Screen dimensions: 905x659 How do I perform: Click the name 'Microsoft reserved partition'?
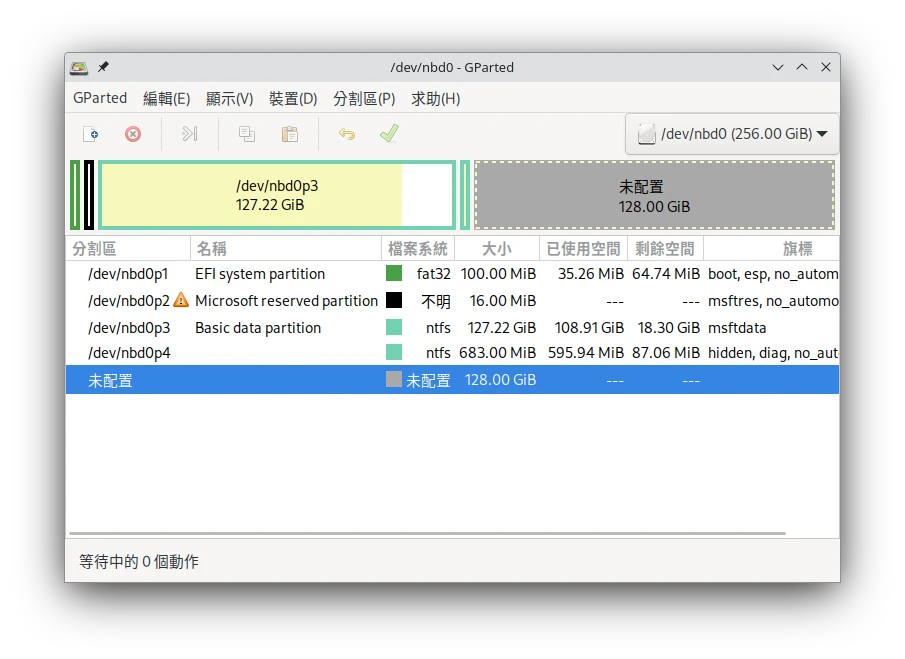tap(286, 301)
